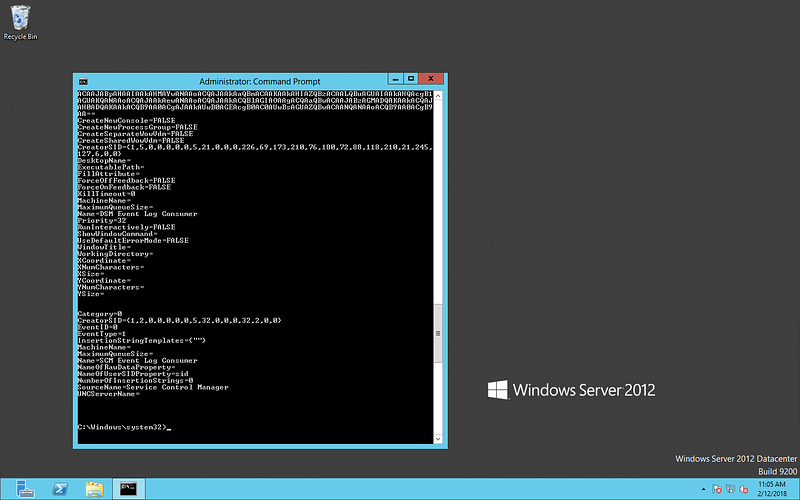Open Windows PowerShell from the taskbar
Viewport: 800px width, 500px height.
pyautogui.click(x=60, y=489)
